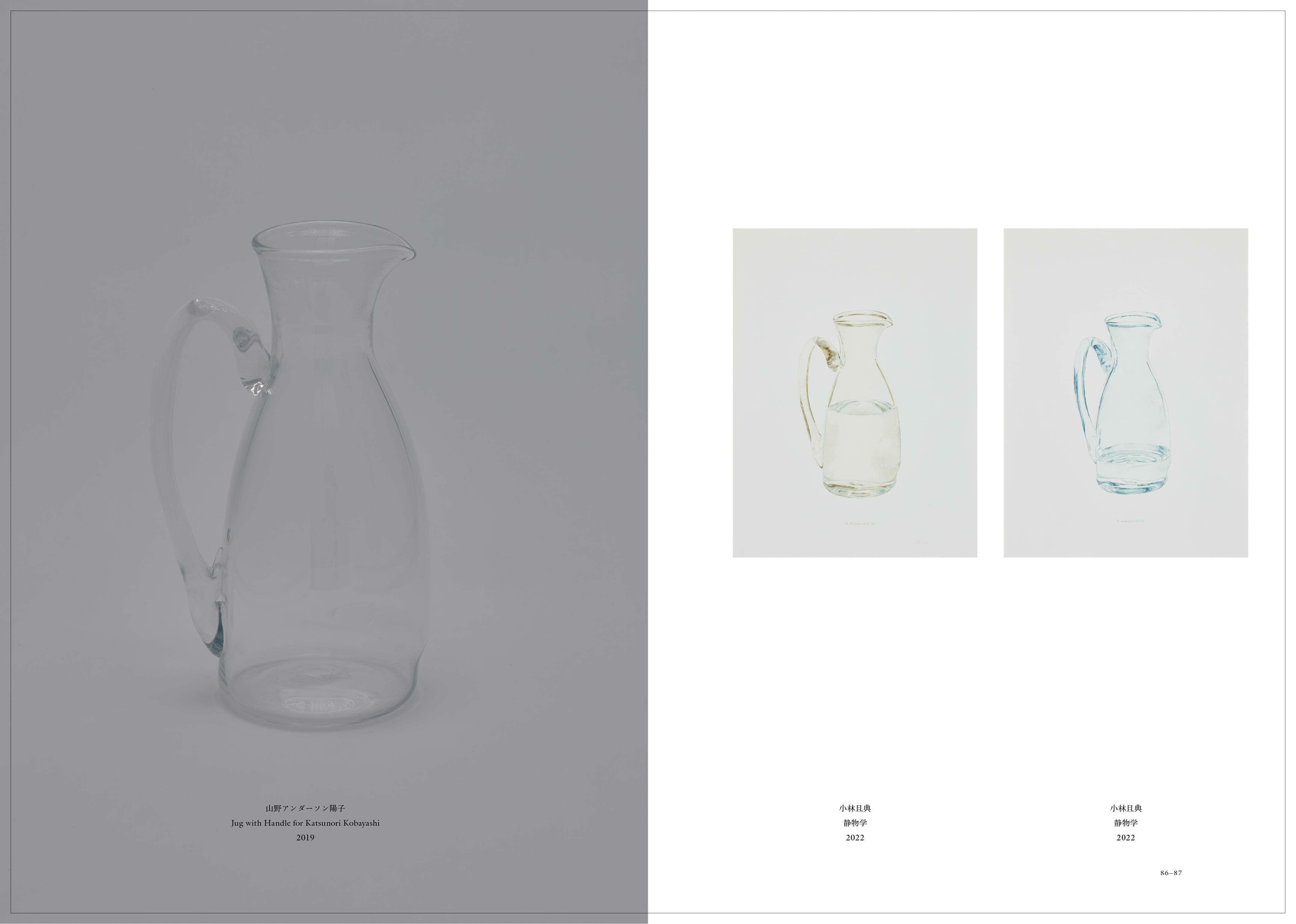Click the 2022 year under the right painting
Image resolution: width=1296 pixels, height=924 pixels.
coord(1126,837)
